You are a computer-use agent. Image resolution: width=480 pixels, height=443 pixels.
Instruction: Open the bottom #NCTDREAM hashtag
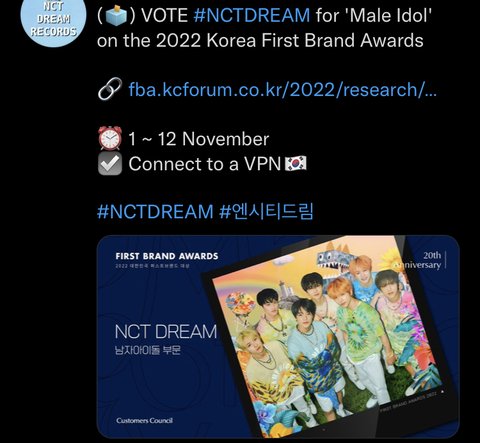coord(155,211)
